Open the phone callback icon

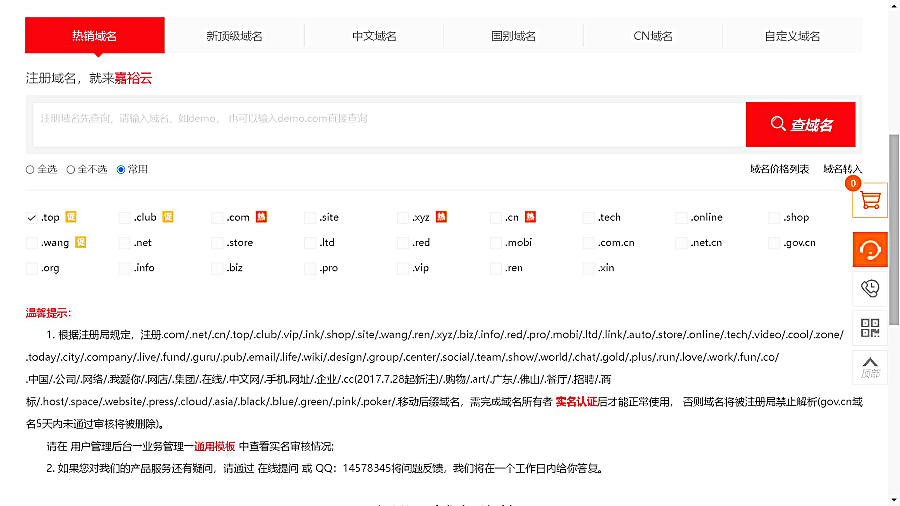[x=869, y=288]
